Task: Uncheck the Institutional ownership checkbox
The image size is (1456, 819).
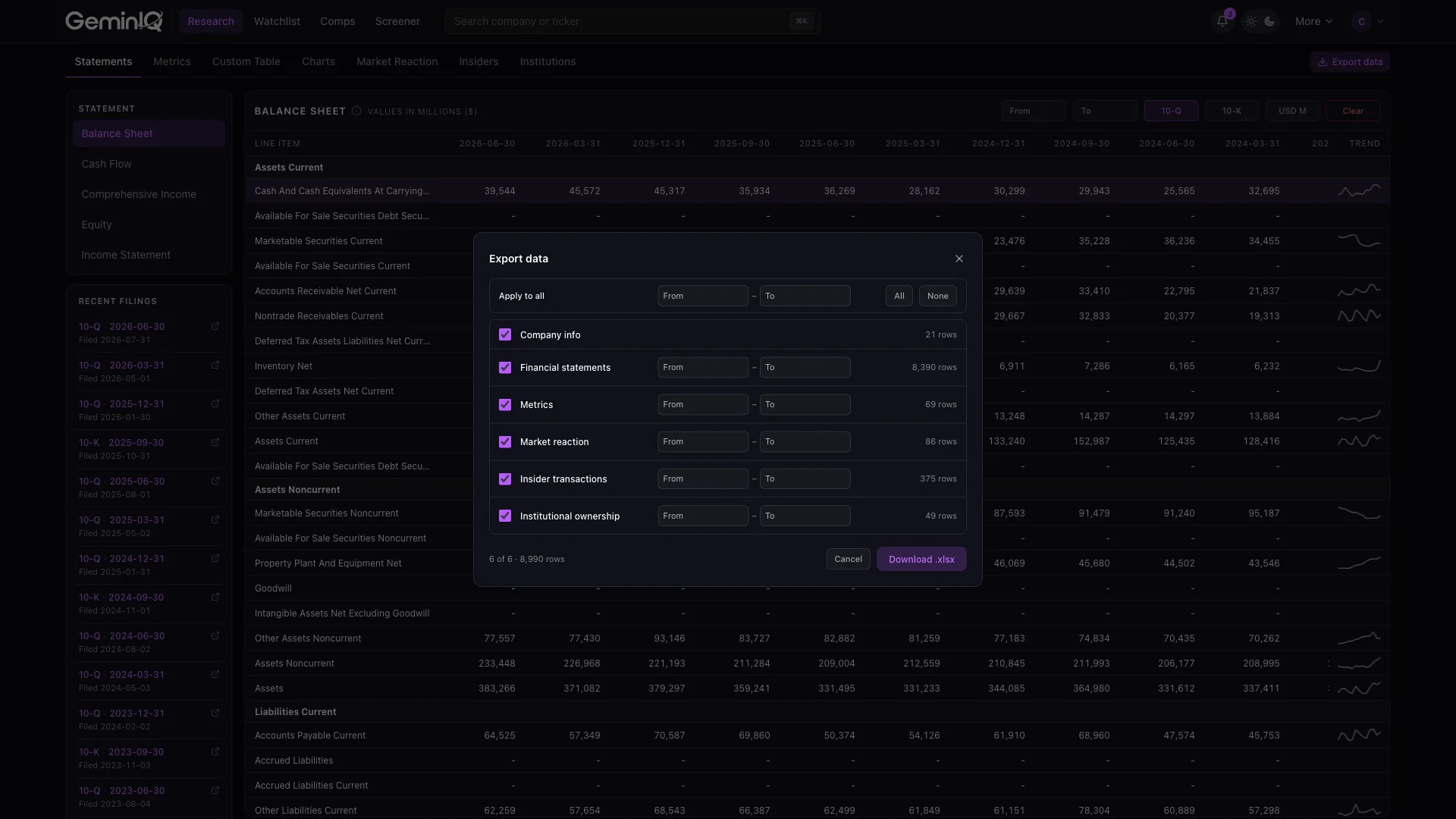Action: (x=505, y=516)
